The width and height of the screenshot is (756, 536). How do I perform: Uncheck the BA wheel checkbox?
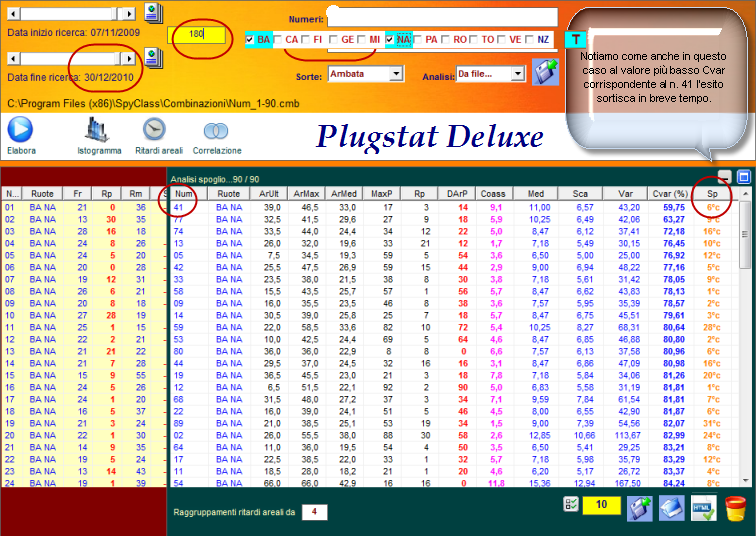(x=250, y=40)
